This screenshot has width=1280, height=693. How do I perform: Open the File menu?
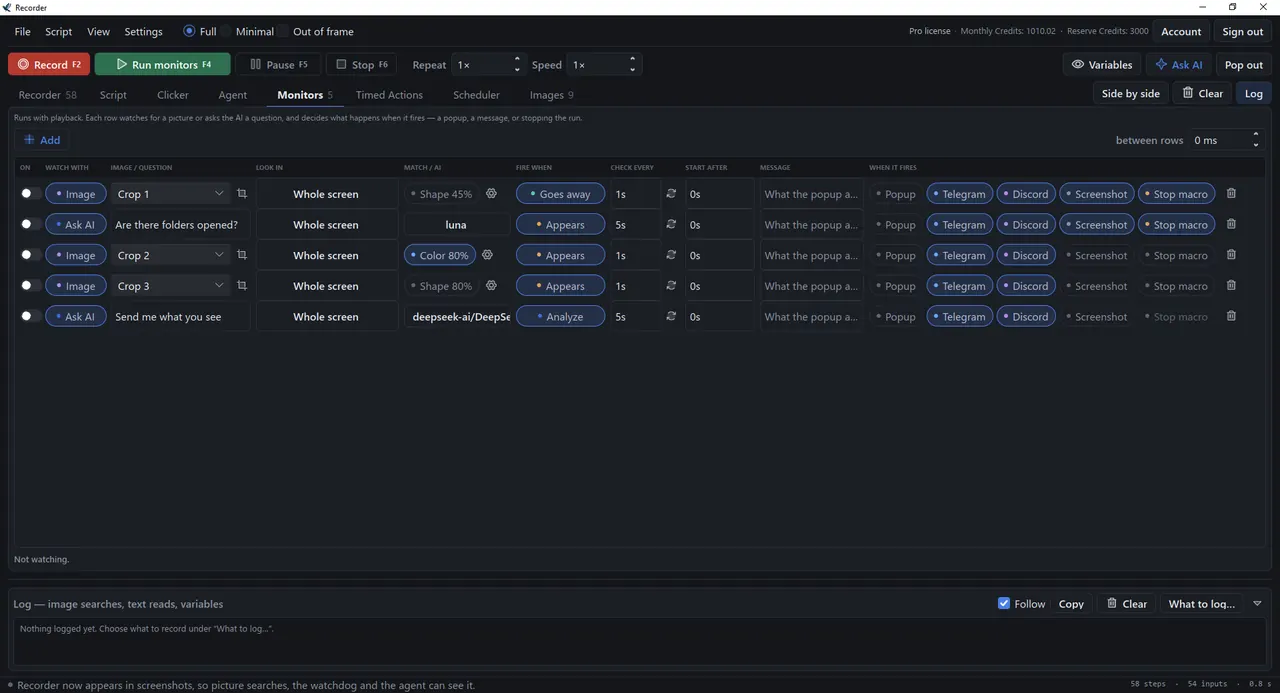point(22,32)
